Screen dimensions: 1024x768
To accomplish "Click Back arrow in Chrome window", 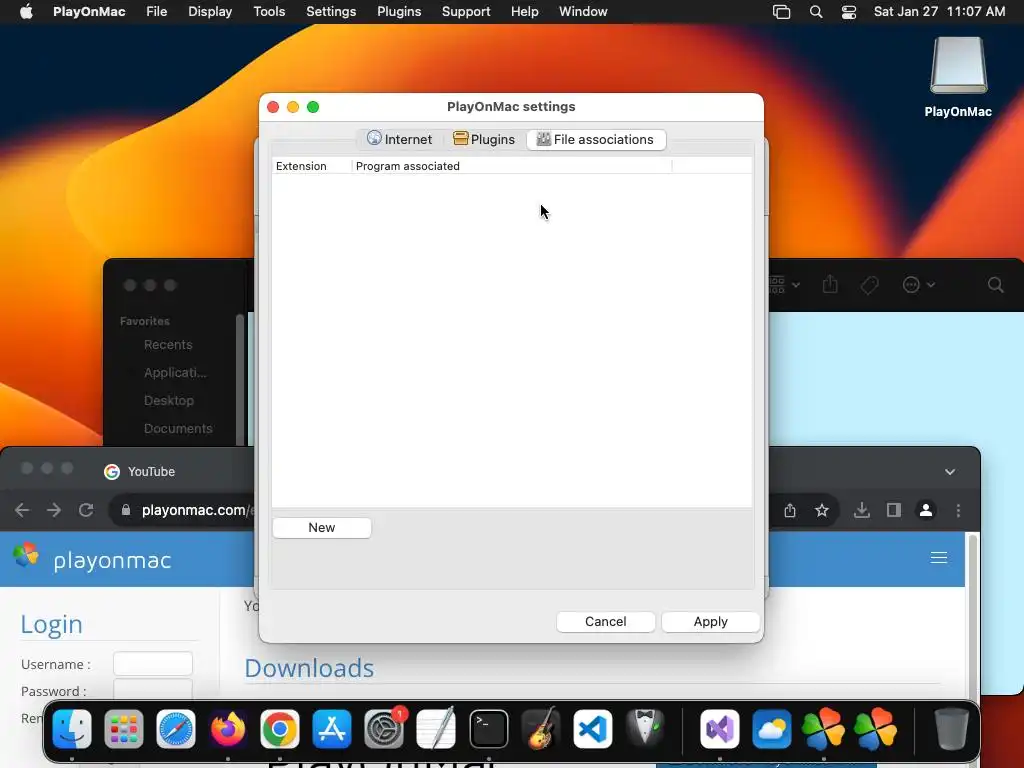I will pos(22,510).
